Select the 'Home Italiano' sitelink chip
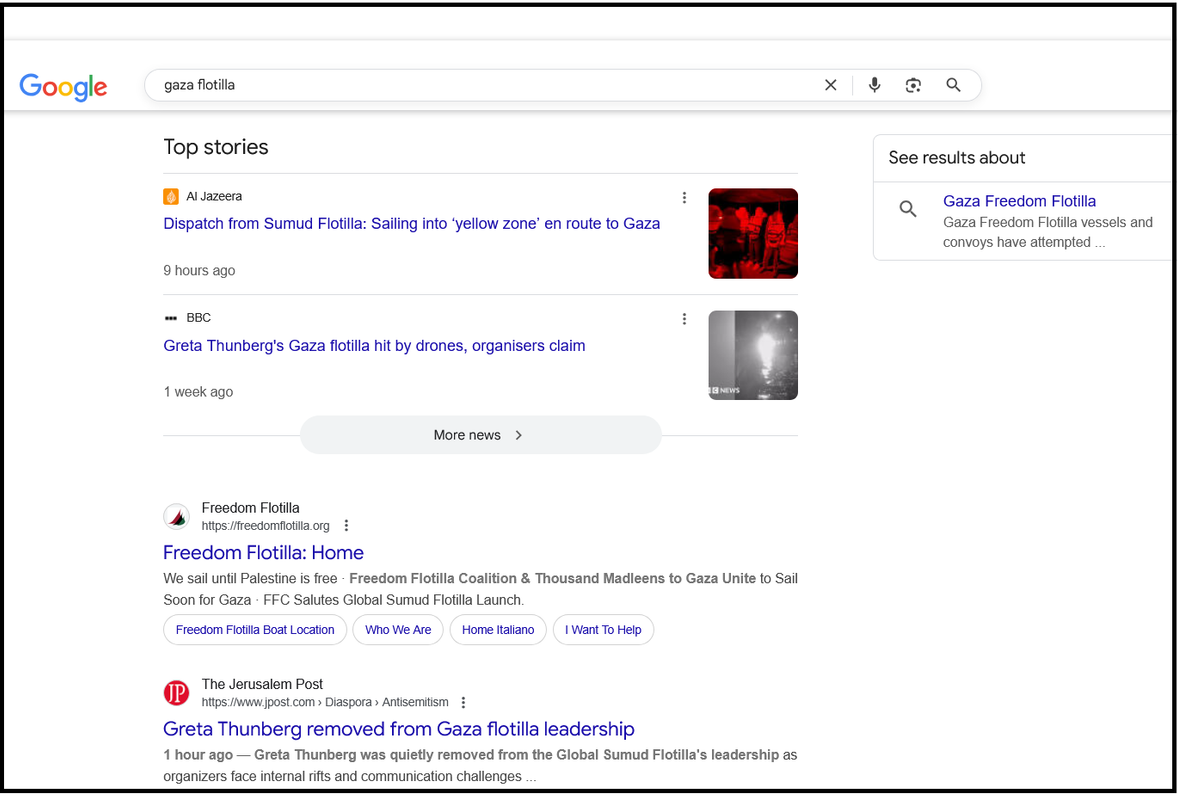 498,629
